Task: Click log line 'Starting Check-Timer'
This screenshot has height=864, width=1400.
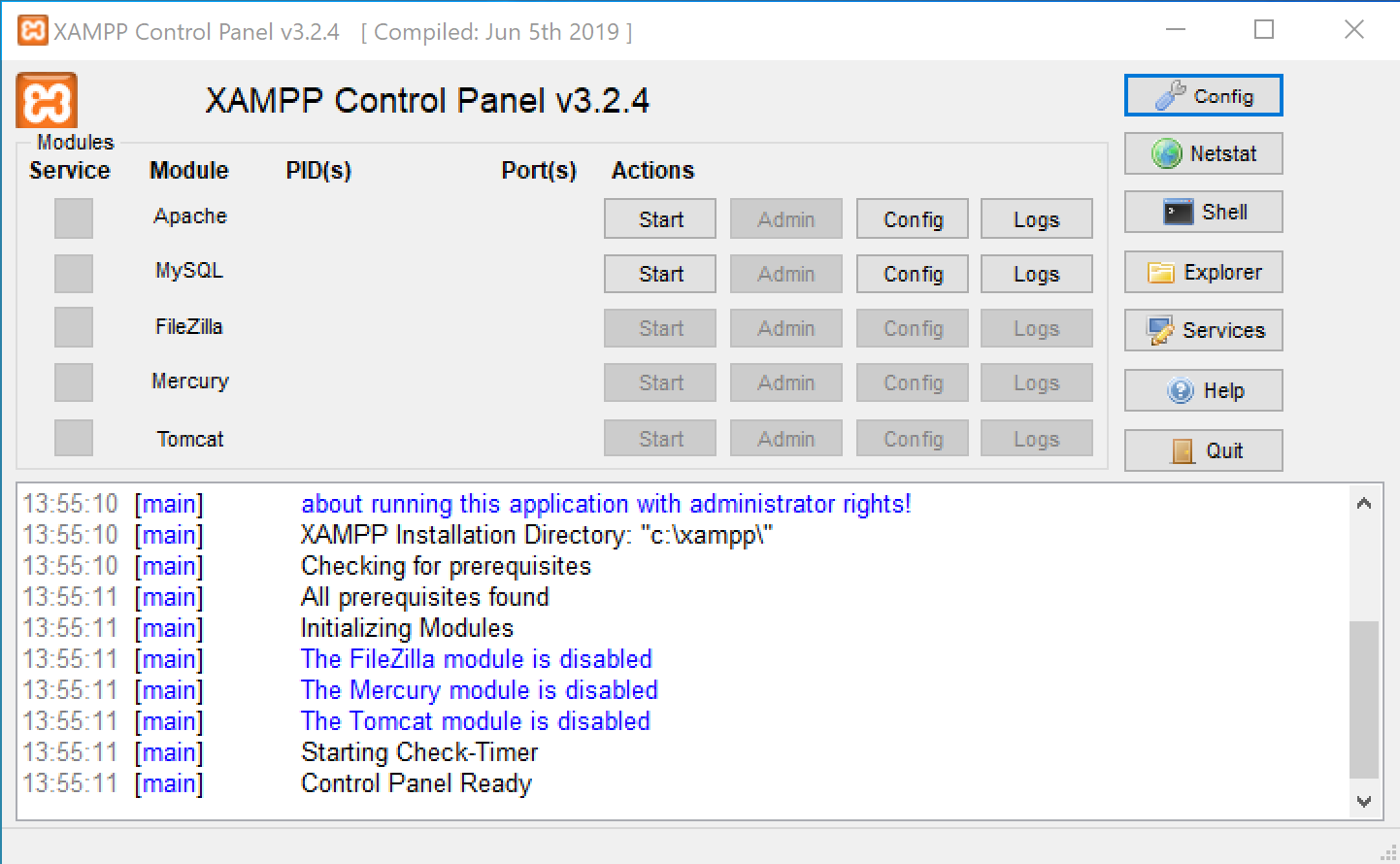Action: coord(419,752)
